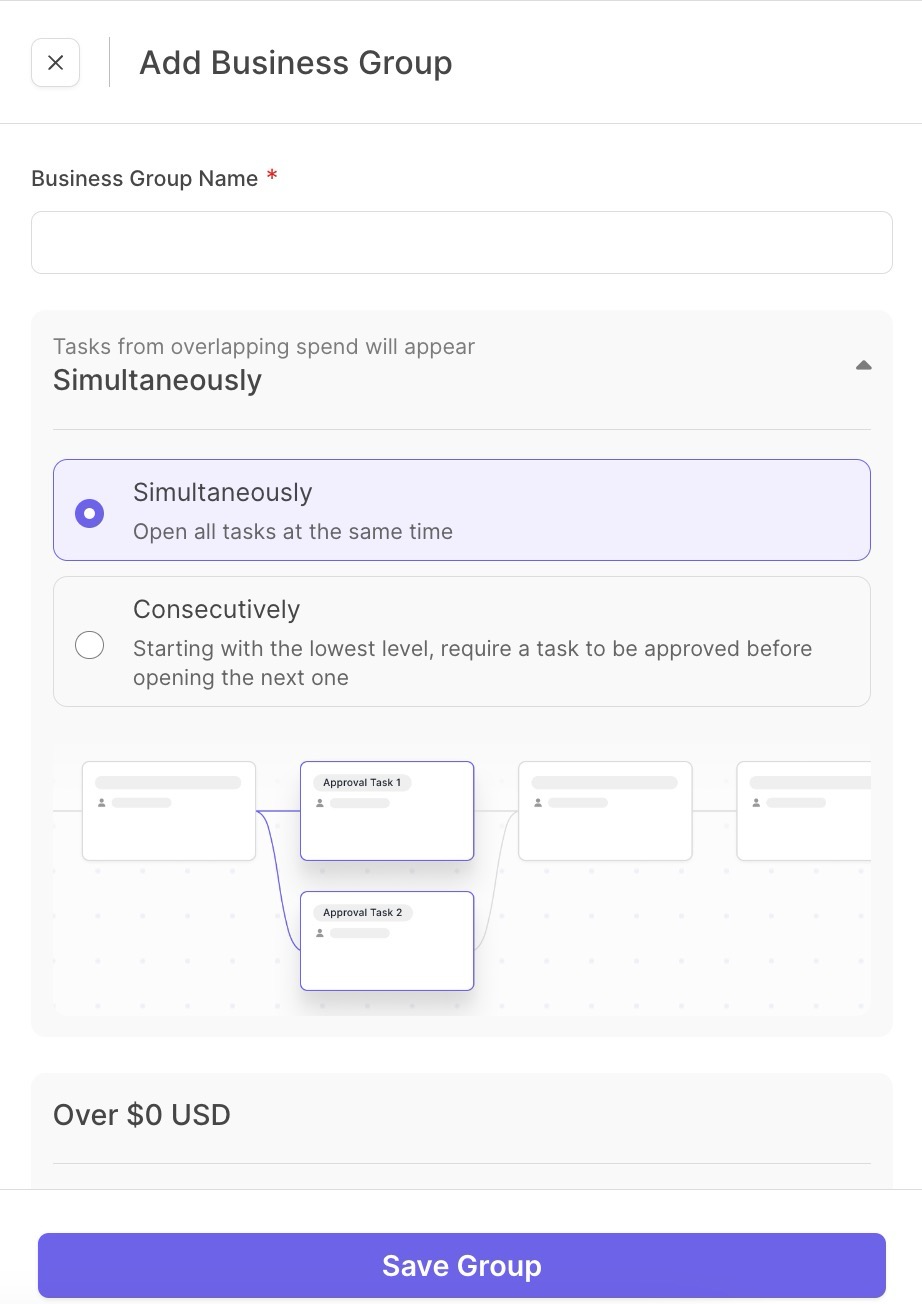
Task: Click the person icon in third workflow card
Action: (x=538, y=803)
